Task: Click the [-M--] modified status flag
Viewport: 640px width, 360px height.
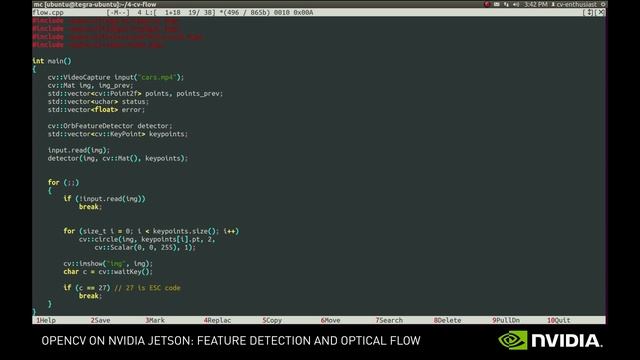Action: pyautogui.click(x=118, y=13)
